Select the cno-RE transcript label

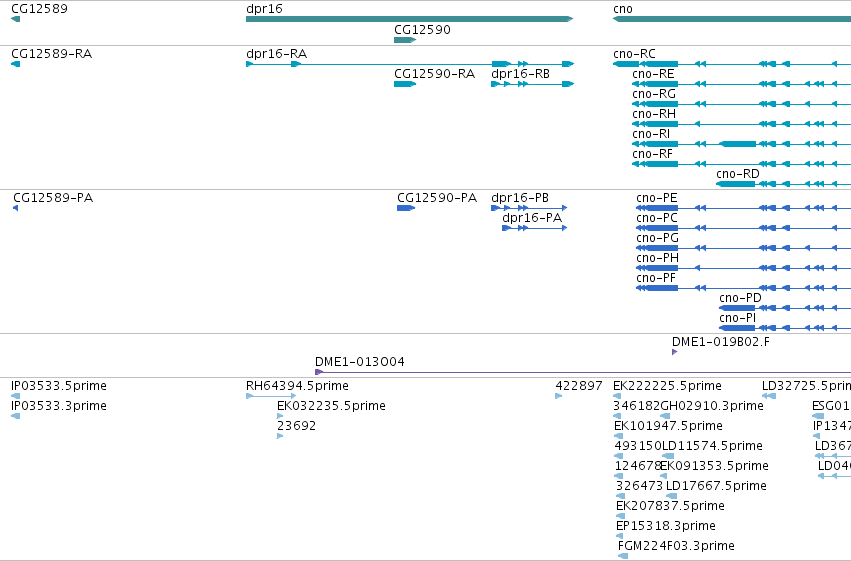coord(653,74)
